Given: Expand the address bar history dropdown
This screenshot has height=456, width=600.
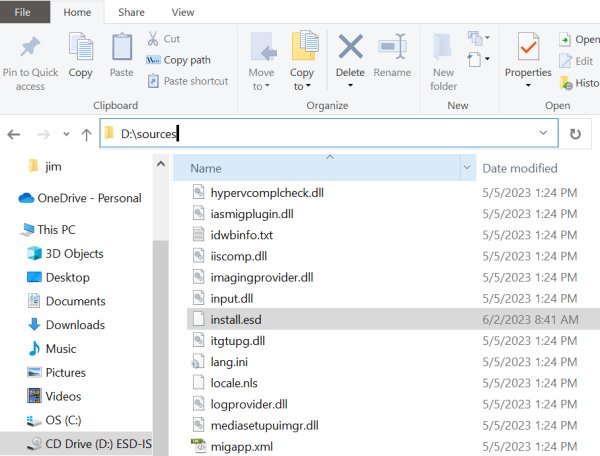Looking at the screenshot, I should pos(543,133).
